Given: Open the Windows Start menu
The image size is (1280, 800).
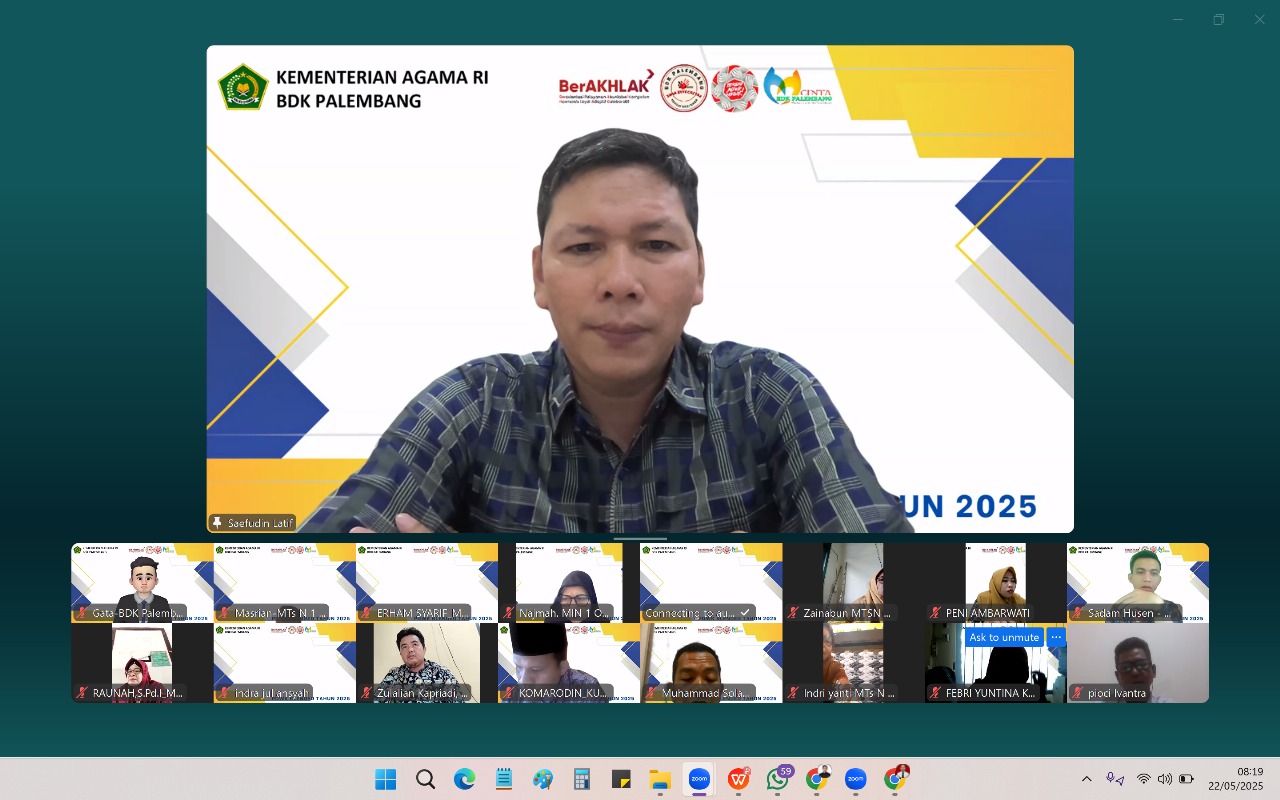Looking at the screenshot, I should (384, 778).
